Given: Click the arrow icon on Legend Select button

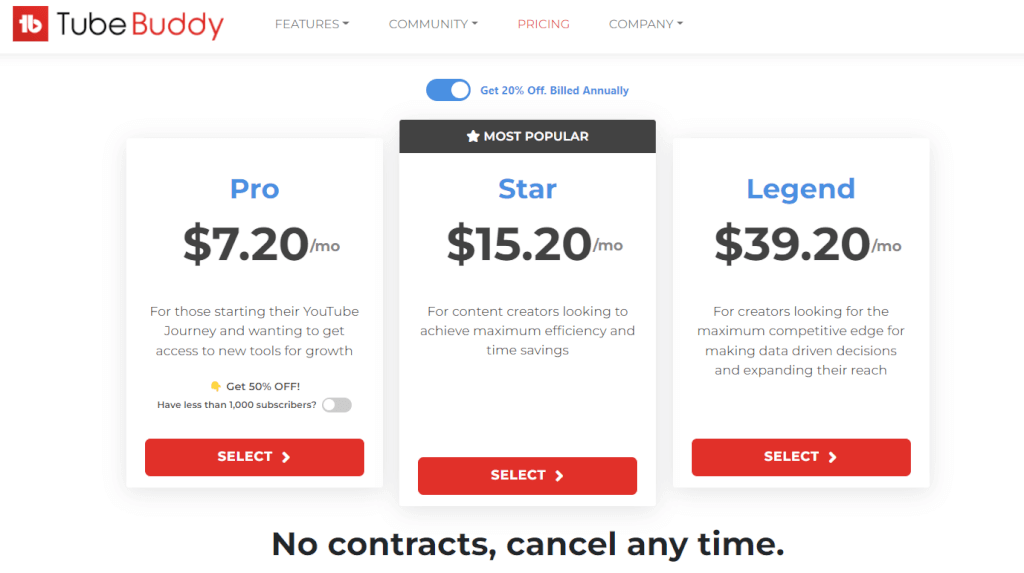Looking at the screenshot, I should (832, 457).
